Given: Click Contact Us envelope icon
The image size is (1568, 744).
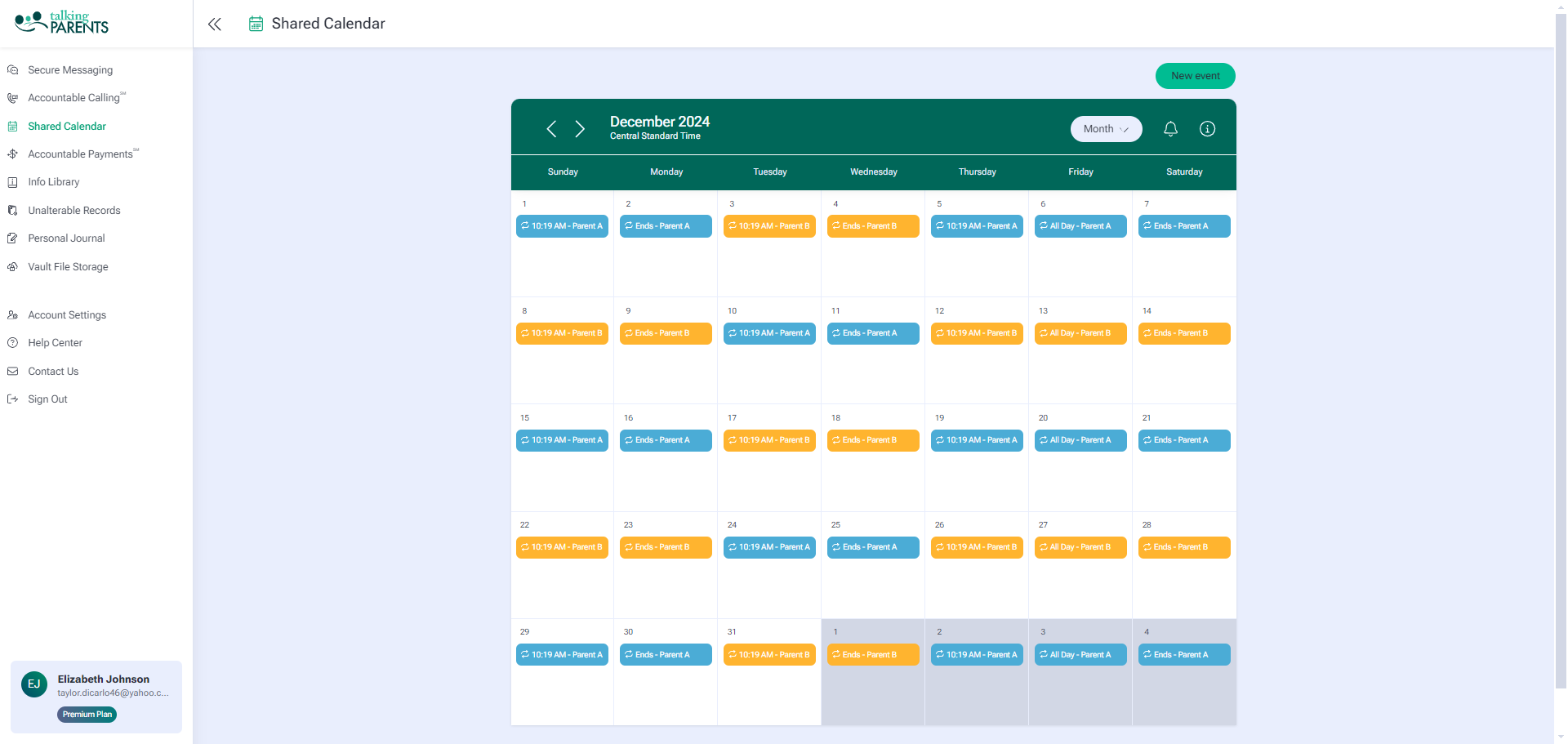Looking at the screenshot, I should click(13, 372).
